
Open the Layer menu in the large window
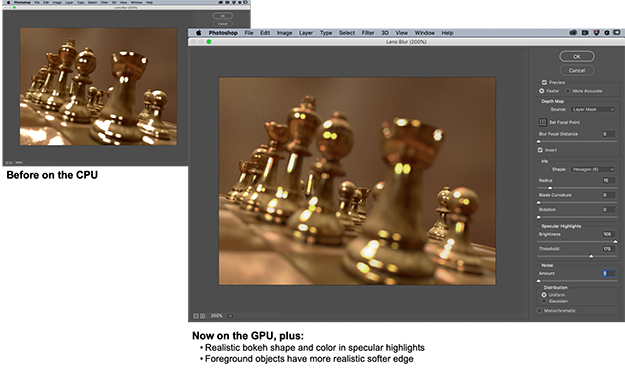pyautogui.click(x=306, y=33)
